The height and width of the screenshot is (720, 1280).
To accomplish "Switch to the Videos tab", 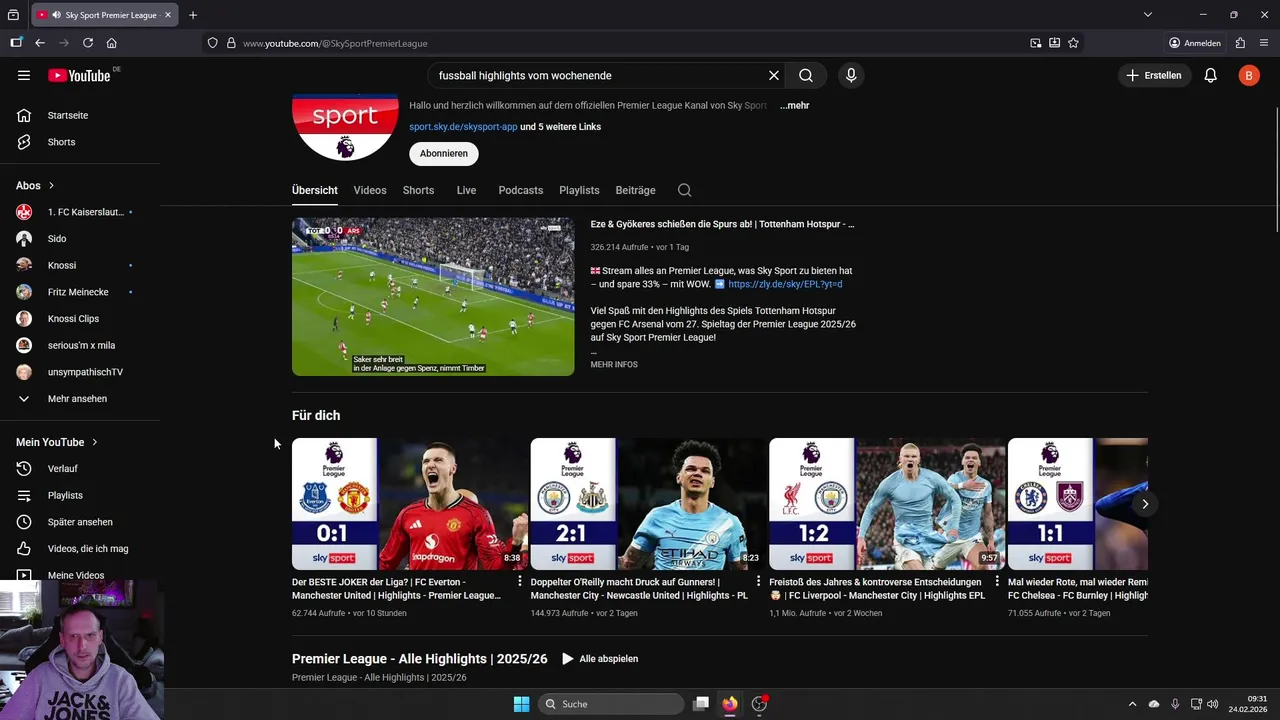I will click(370, 190).
